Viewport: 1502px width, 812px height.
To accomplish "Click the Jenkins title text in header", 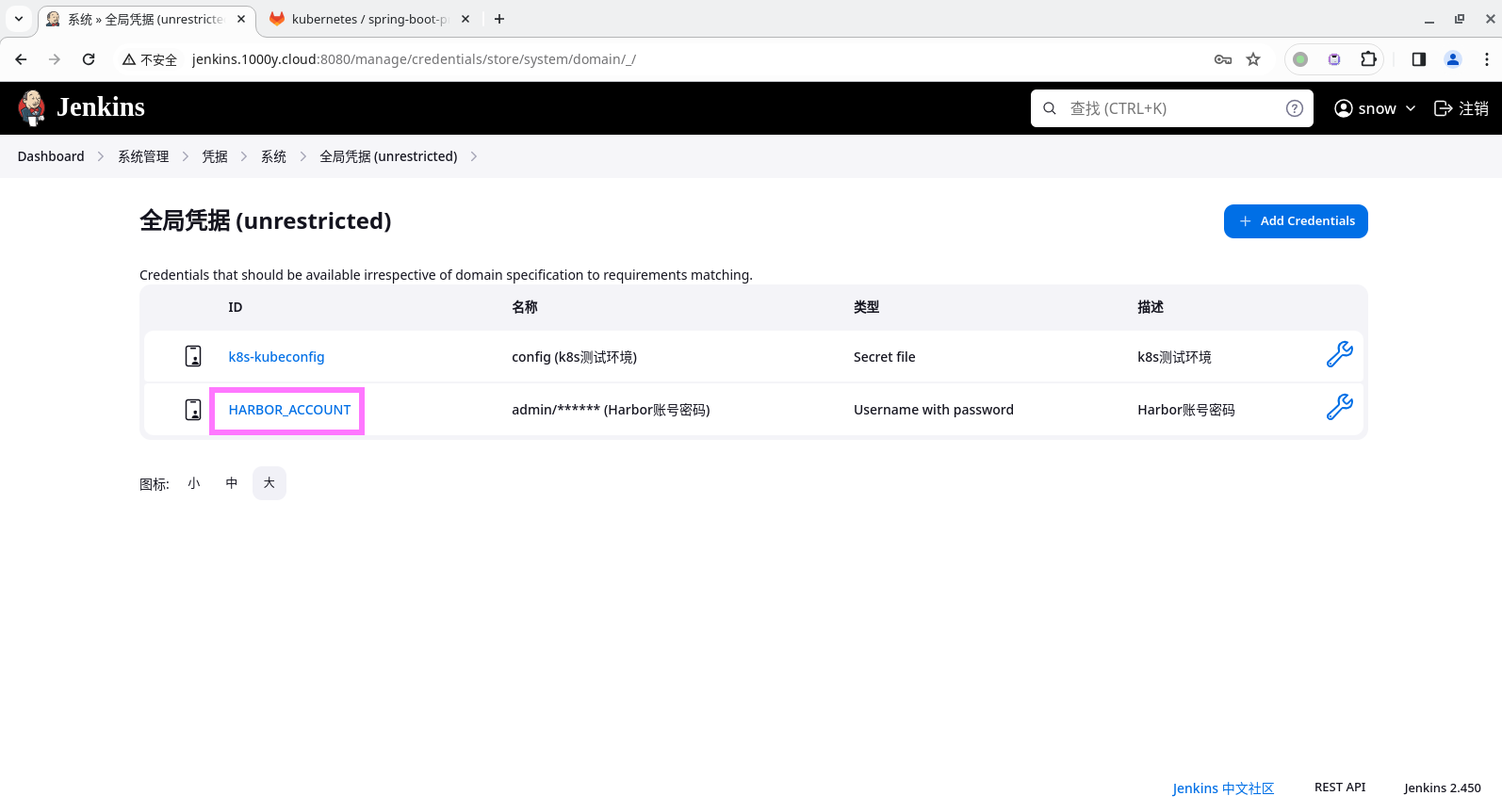I will 101,107.
